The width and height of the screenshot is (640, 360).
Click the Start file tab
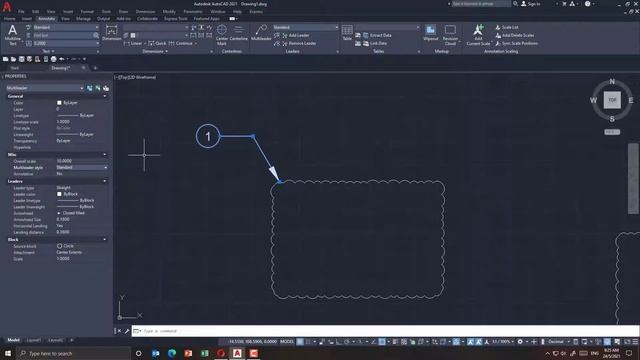click(15, 68)
